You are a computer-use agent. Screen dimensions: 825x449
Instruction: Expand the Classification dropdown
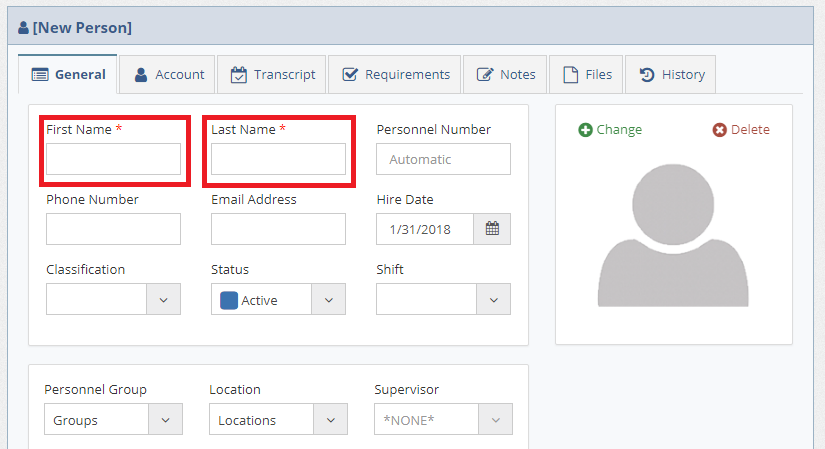(164, 299)
